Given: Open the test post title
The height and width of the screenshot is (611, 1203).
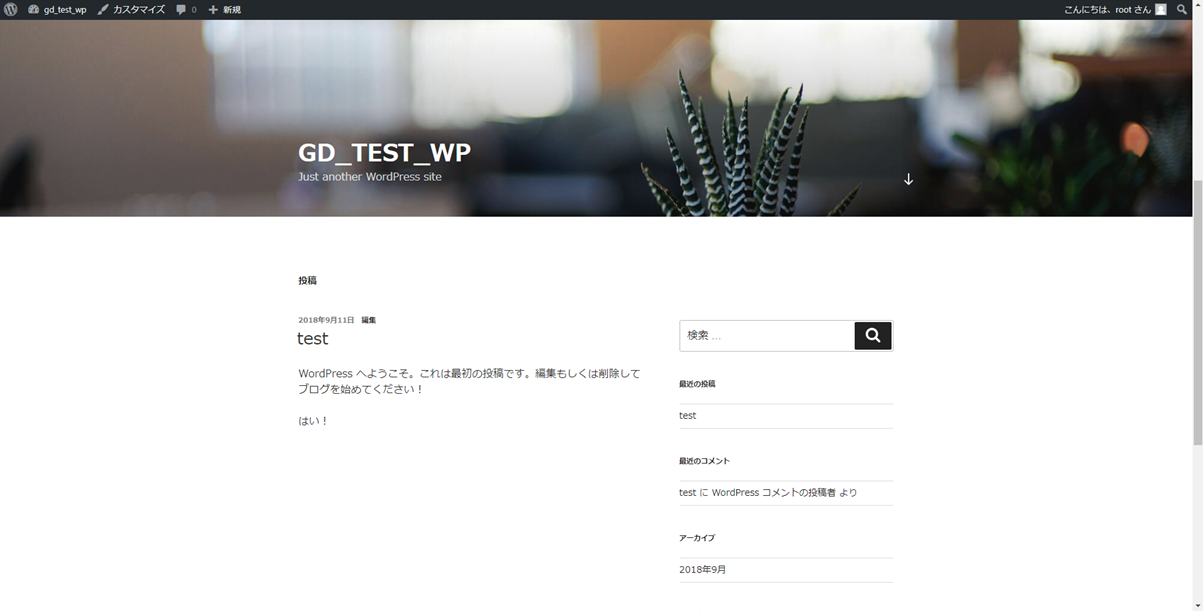Looking at the screenshot, I should (x=313, y=339).
